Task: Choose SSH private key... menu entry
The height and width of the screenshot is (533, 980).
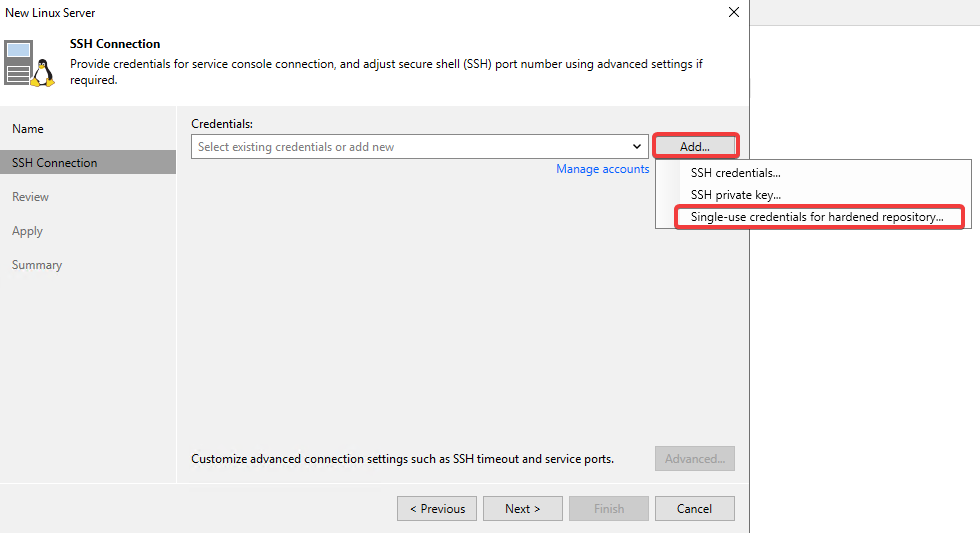Action: (735, 195)
